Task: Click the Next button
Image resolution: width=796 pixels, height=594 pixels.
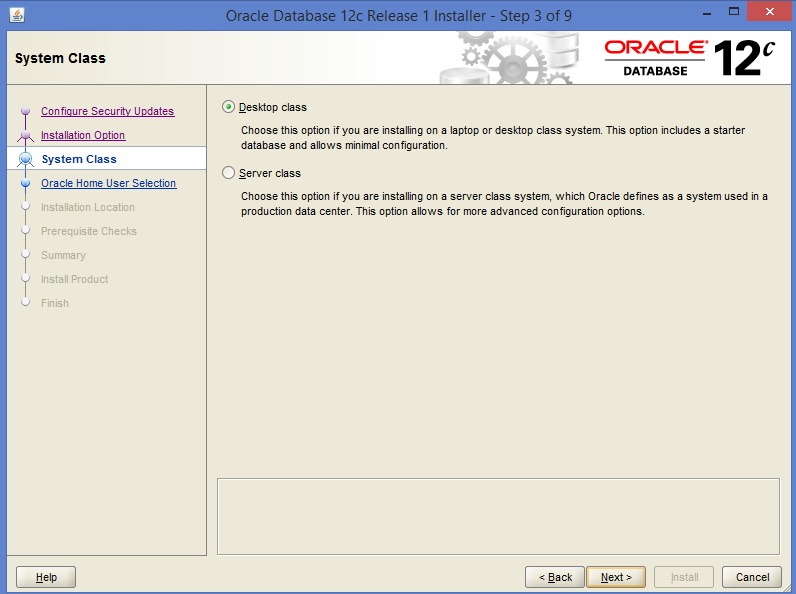Action: click(616, 577)
